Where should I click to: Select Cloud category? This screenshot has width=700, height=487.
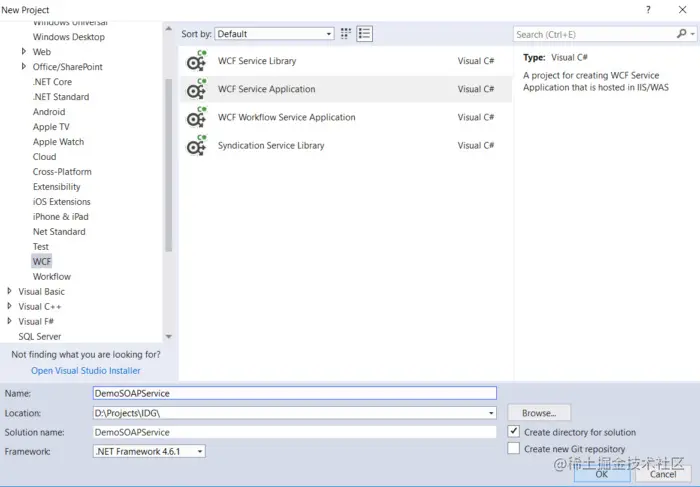(44, 157)
